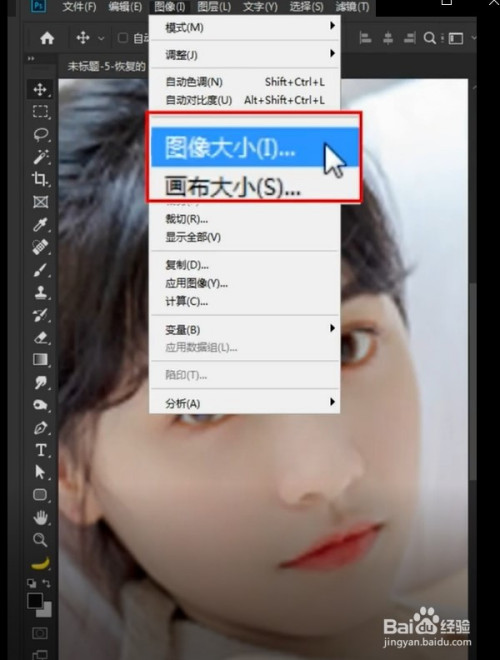Select the Horizontal Type tool
The width and height of the screenshot is (500, 660).
tap(40, 450)
